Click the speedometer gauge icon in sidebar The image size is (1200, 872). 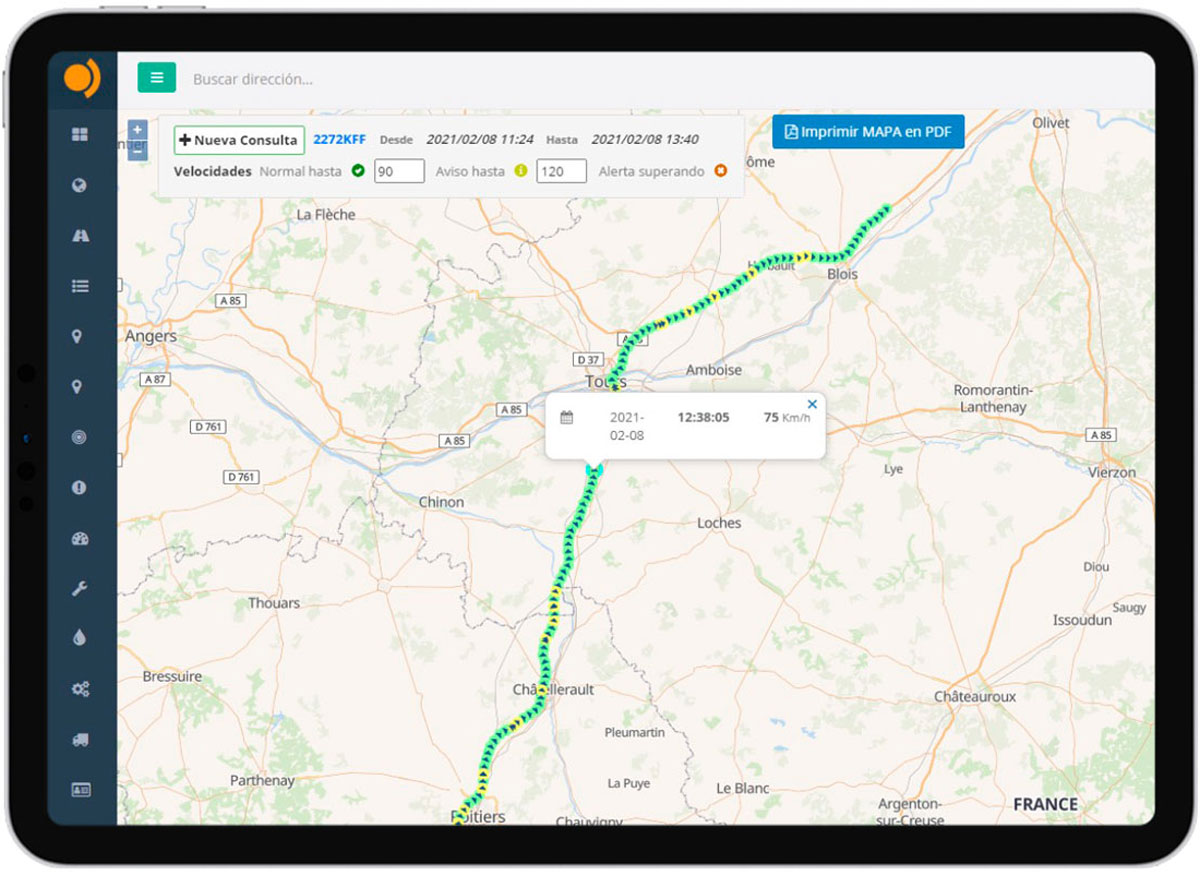coord(80,539)
